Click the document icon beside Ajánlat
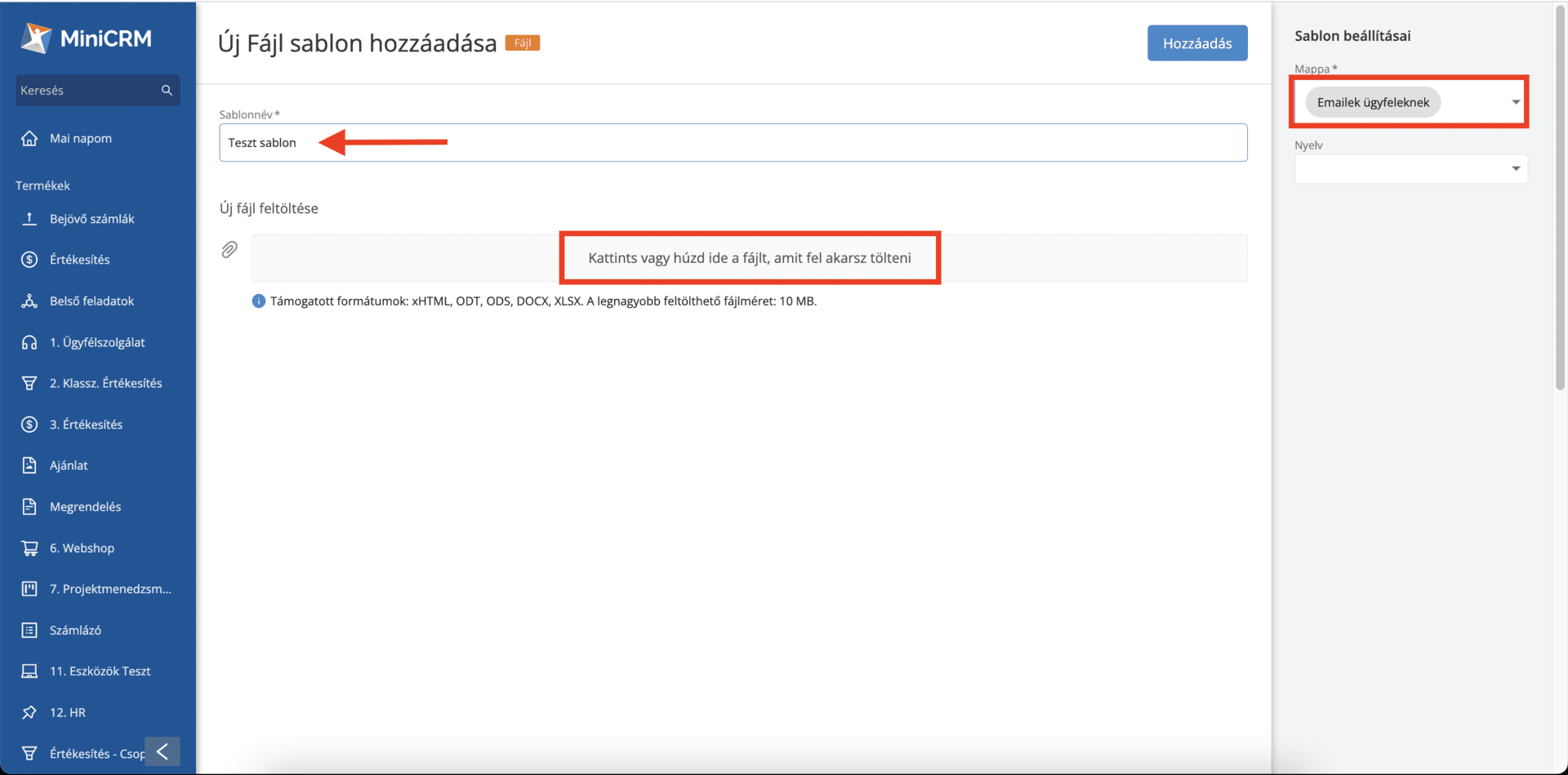Viewport: 1568px width, 775px height. (x=29, y=465)
